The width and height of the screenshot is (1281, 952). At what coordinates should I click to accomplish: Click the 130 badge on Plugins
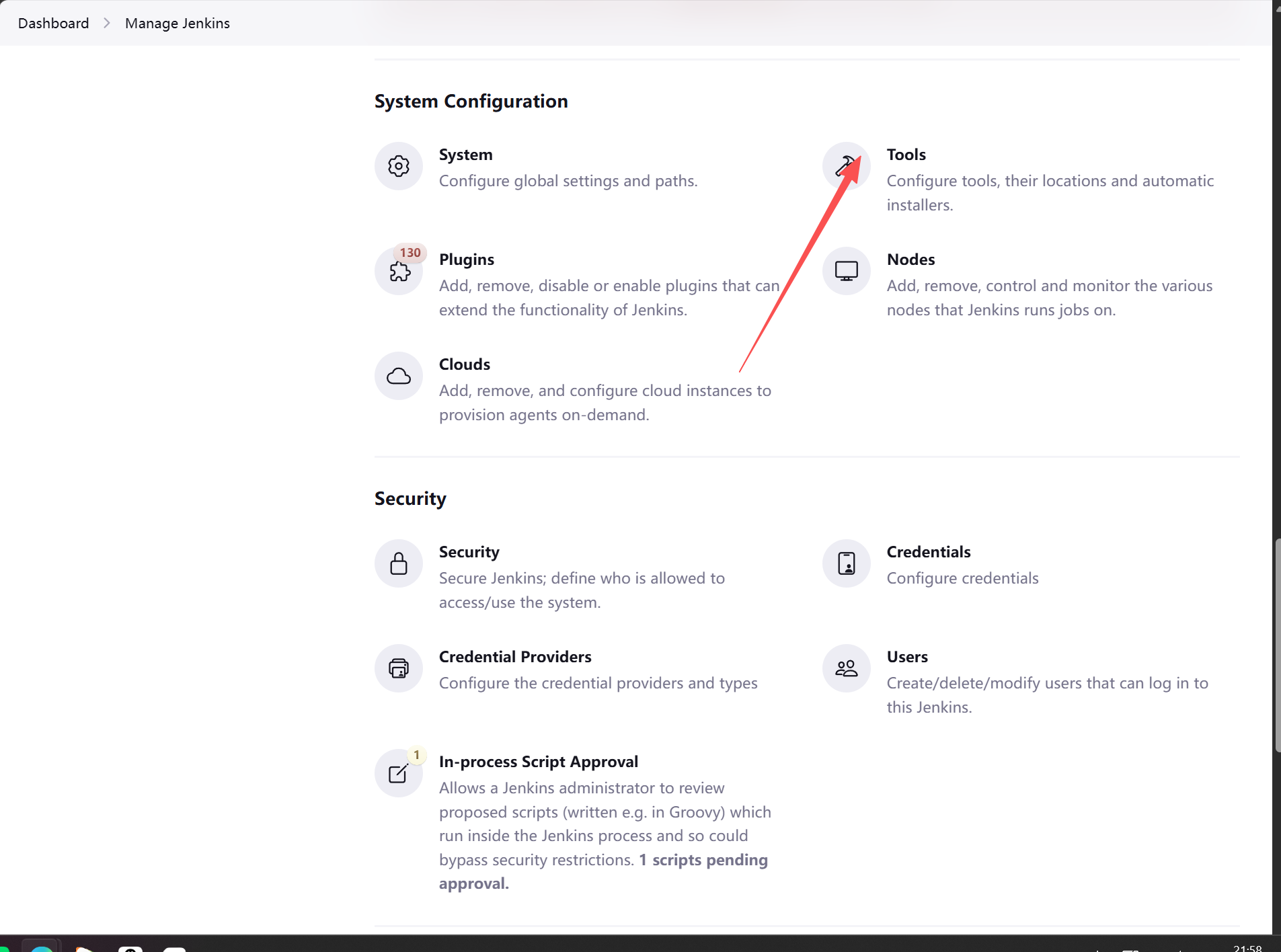[x=410, y=253]
